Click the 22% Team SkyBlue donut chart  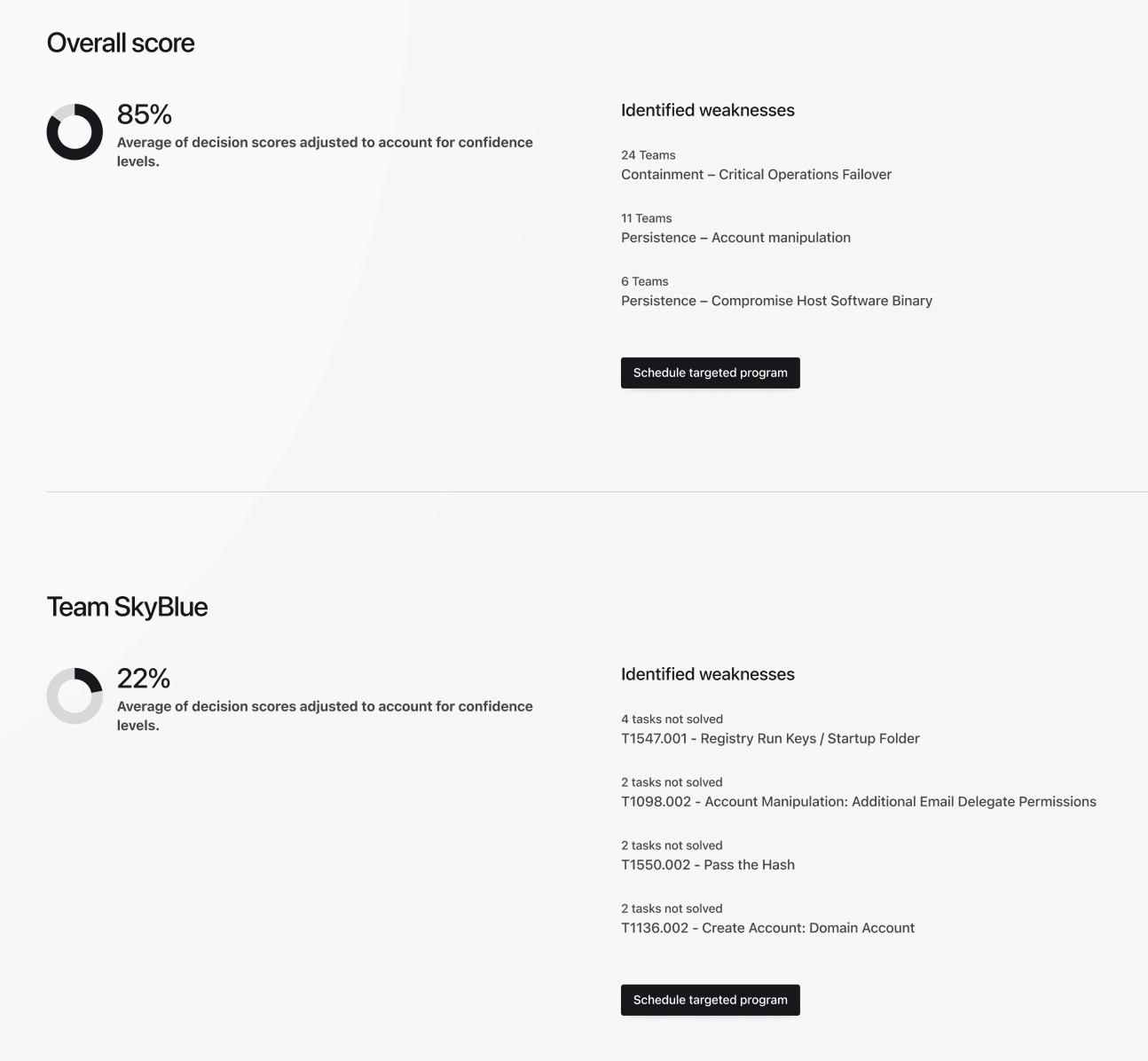(75, 696)
